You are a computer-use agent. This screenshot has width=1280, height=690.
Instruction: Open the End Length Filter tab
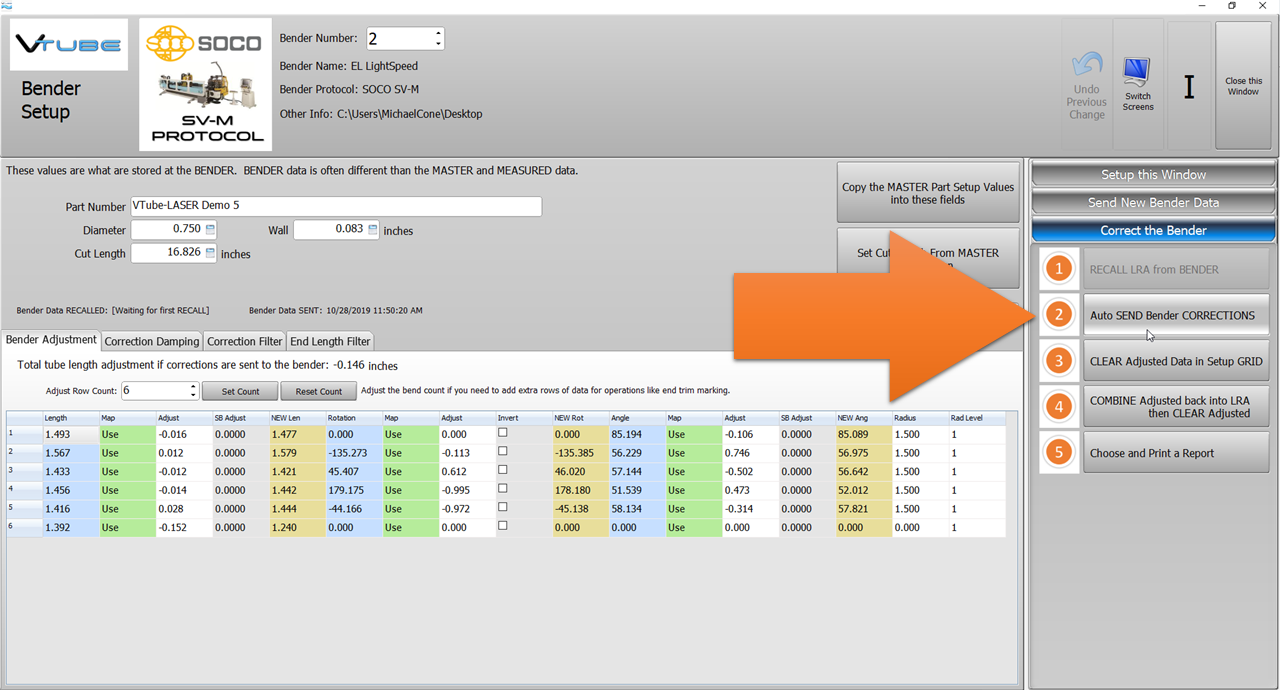tap(330, 341)
